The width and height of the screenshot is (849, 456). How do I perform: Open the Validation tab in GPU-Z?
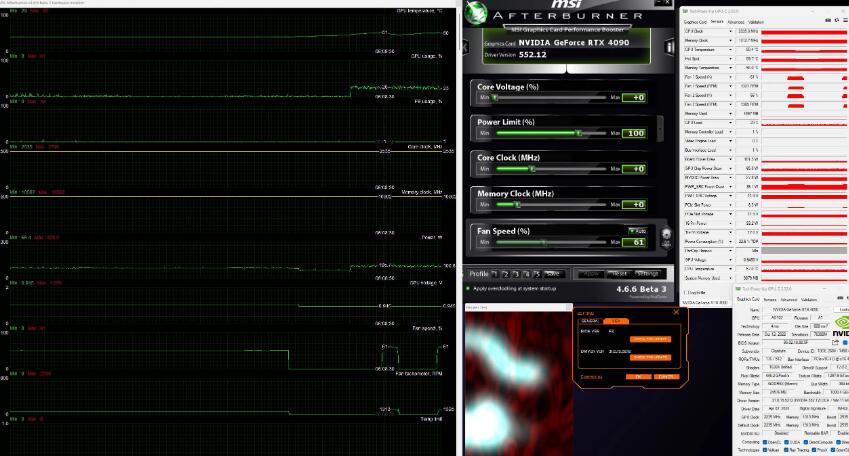755,21
